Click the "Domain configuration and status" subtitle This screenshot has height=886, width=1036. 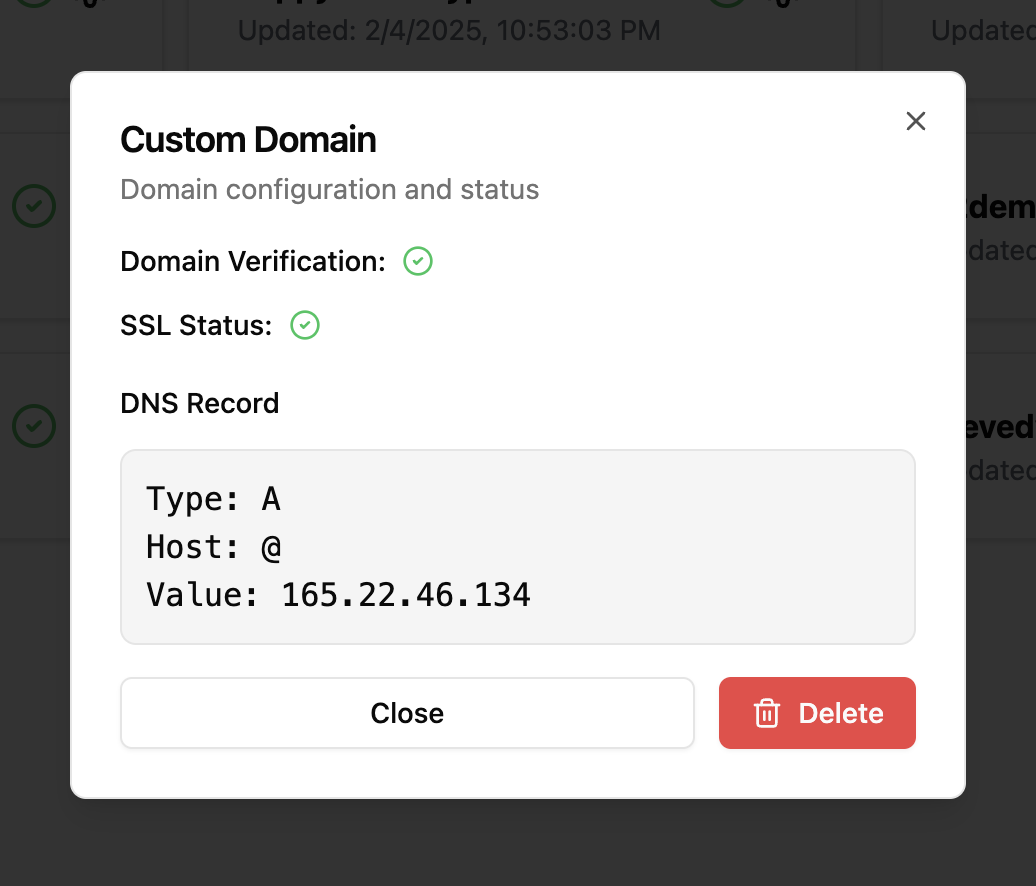pyautogui.click(x=329, y=190)
